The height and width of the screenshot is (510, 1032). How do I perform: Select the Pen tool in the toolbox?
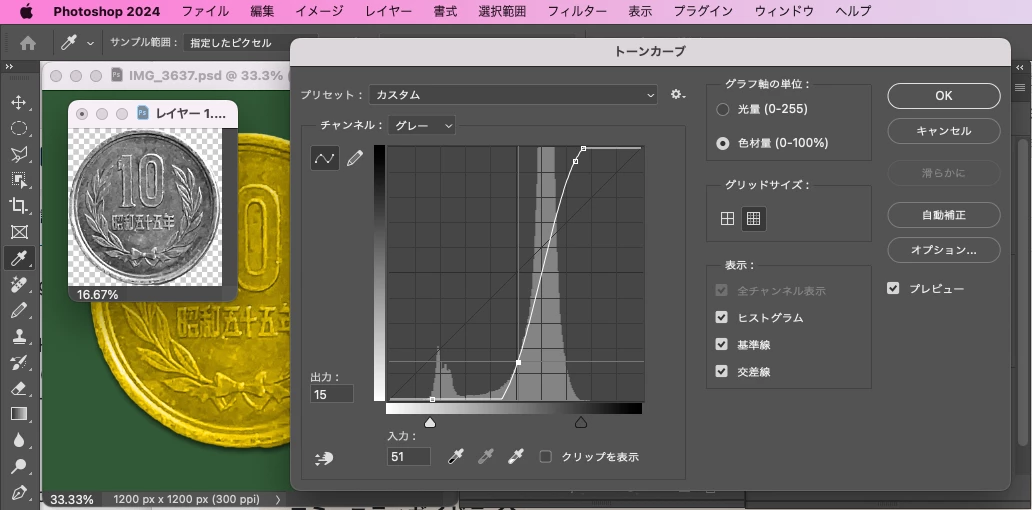pos(18,492)
